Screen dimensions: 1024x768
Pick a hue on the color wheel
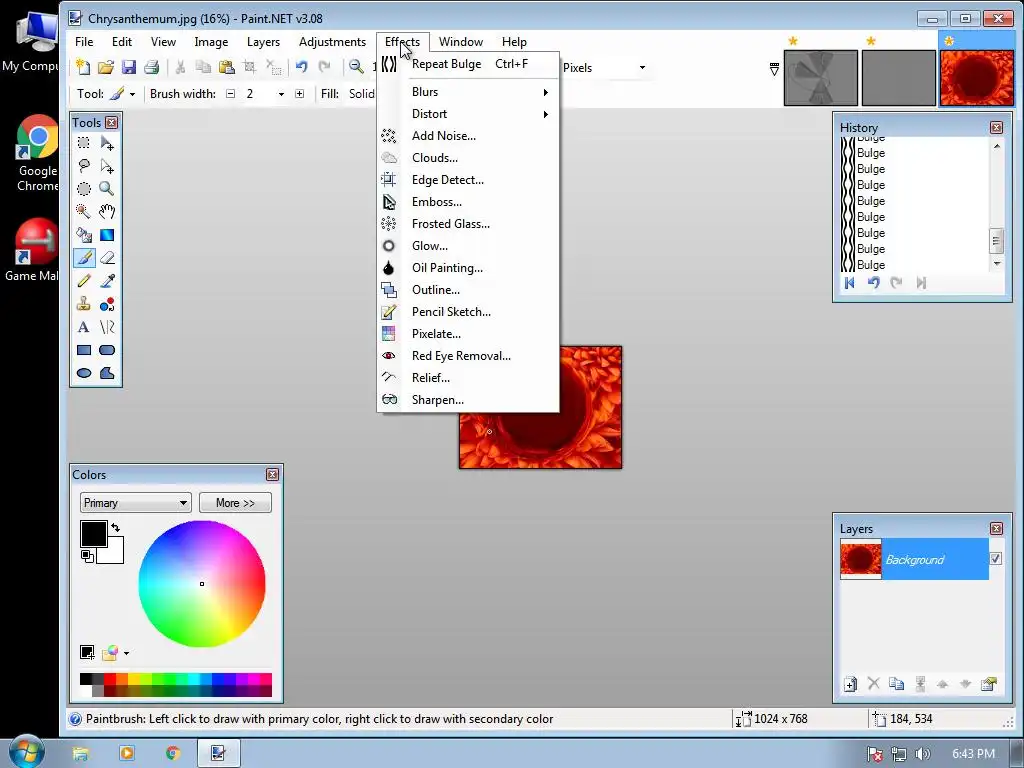pos(202,584)
